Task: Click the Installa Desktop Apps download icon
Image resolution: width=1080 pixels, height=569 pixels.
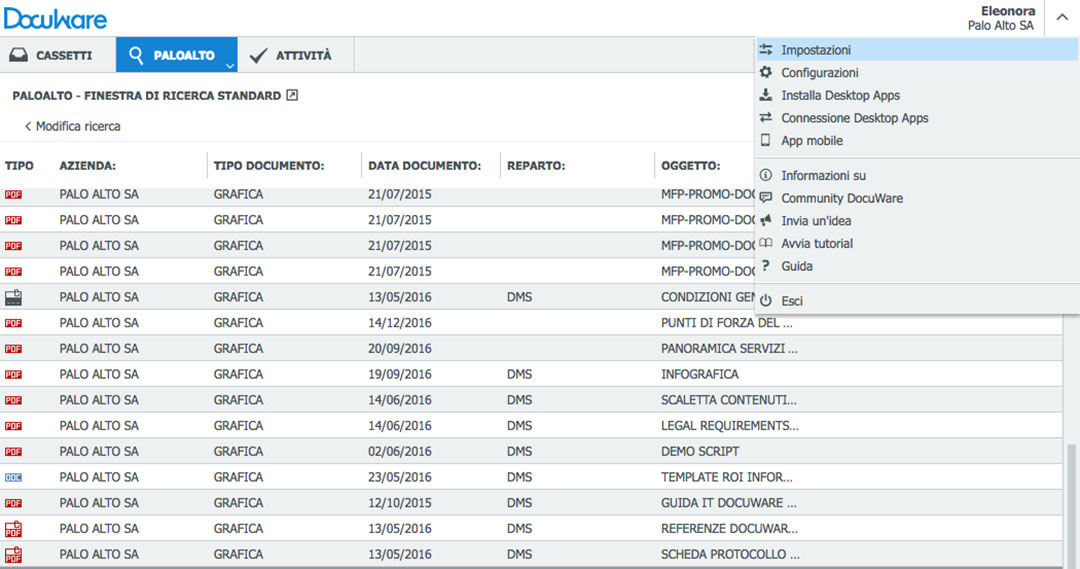Action: pyautogui.click(x=766, y=95)
